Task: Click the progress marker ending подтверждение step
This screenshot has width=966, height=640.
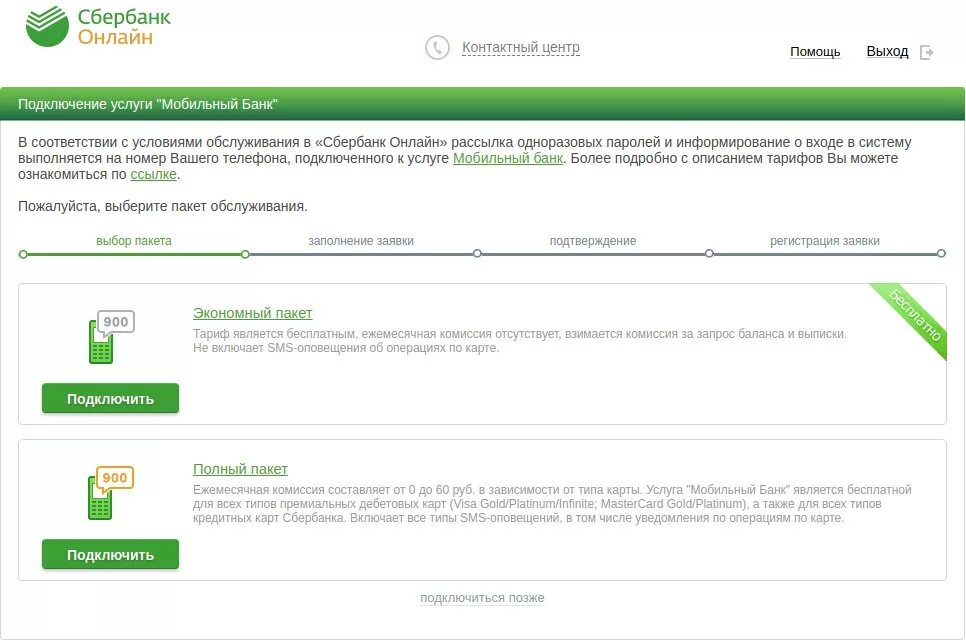Action: tap(709, 253)
